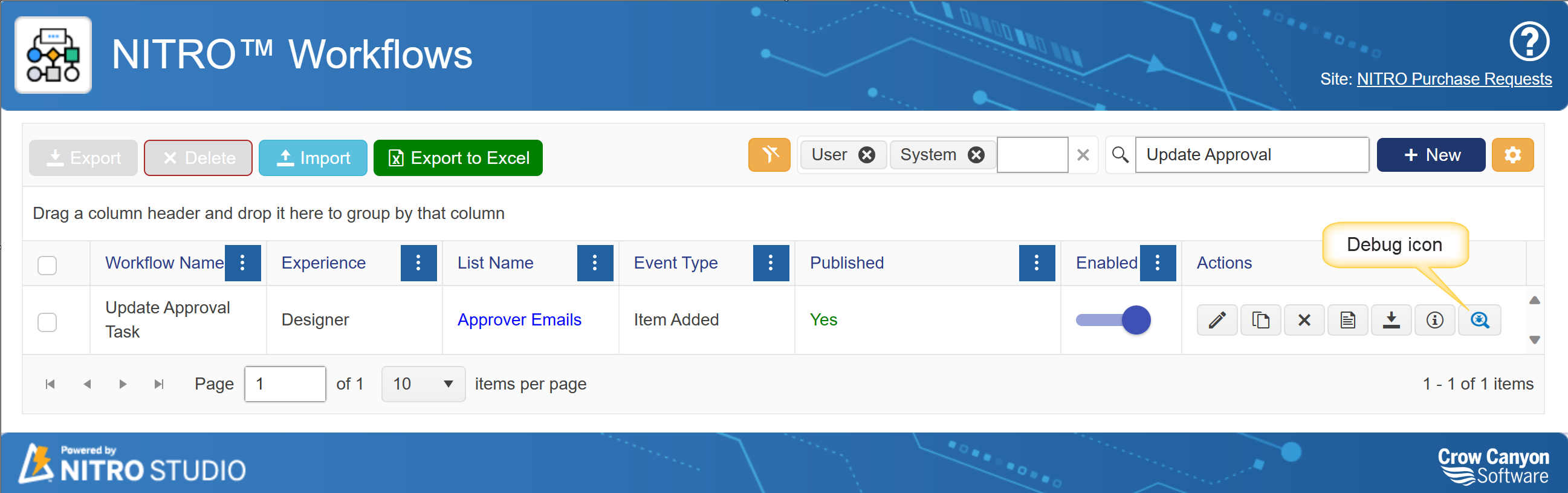This screenshot has height=493, width=1568.
Task: Open NITRO Purchase Requests site link
Action: click(x=1454, y=79)
